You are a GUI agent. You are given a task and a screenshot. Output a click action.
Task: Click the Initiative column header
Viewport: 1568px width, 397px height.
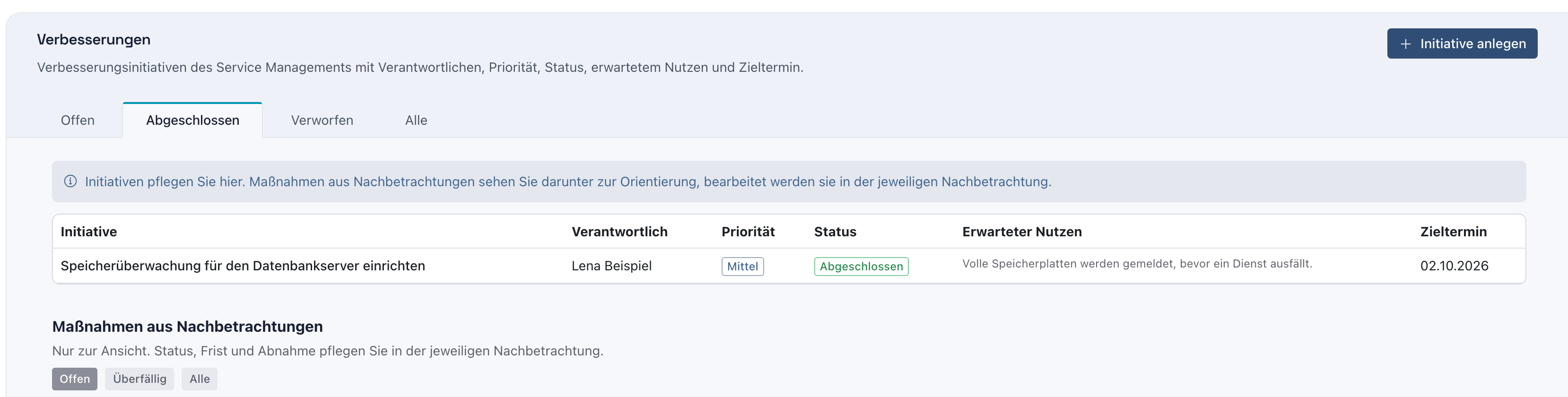point(89,232)
